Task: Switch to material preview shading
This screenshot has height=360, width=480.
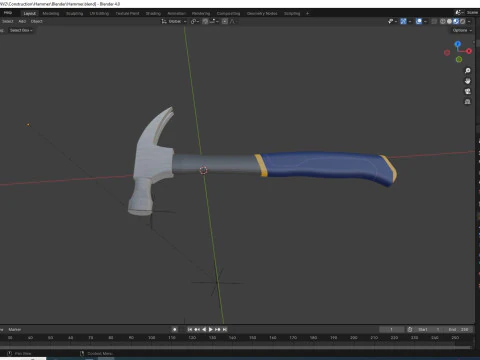Action: 456,21
